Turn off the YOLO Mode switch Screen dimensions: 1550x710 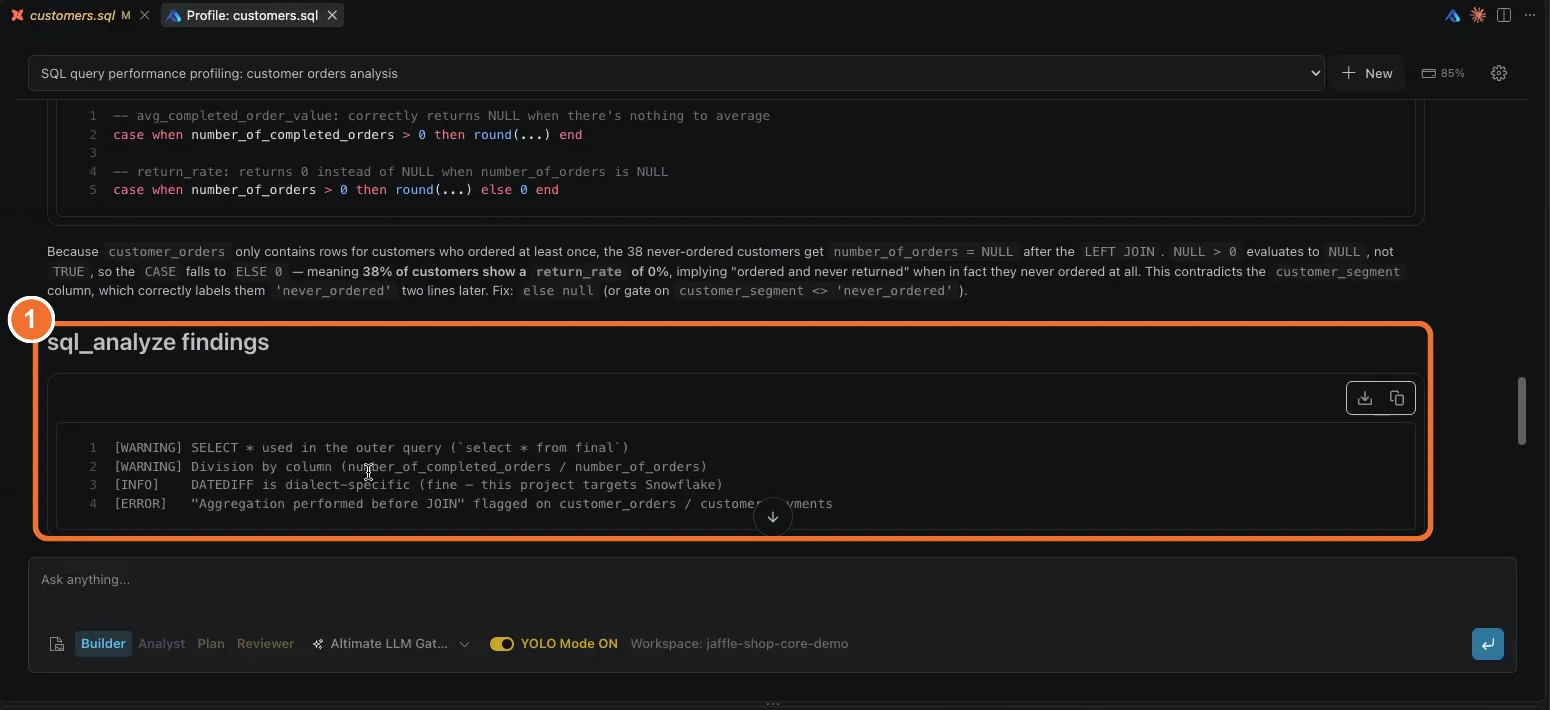click(x=501, y=644)
